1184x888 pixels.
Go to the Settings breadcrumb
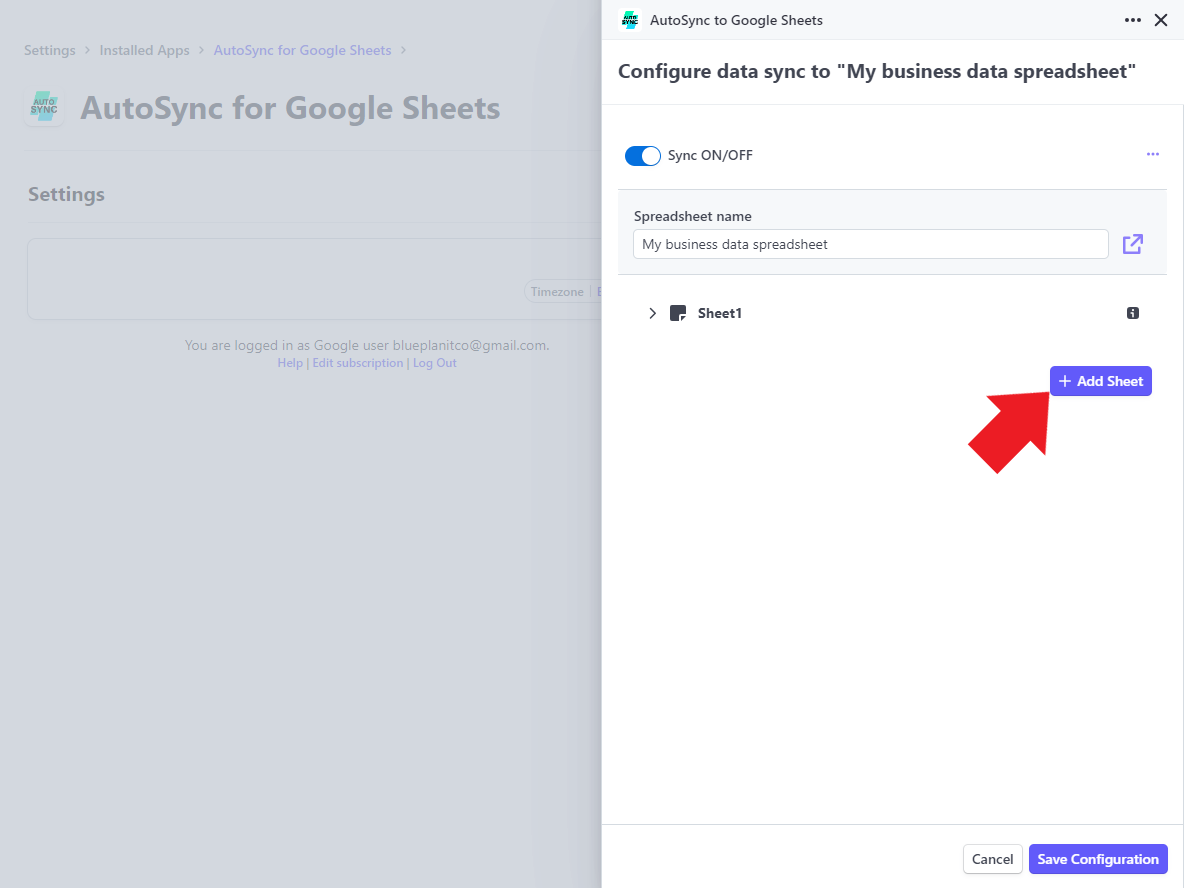(50, 51)
